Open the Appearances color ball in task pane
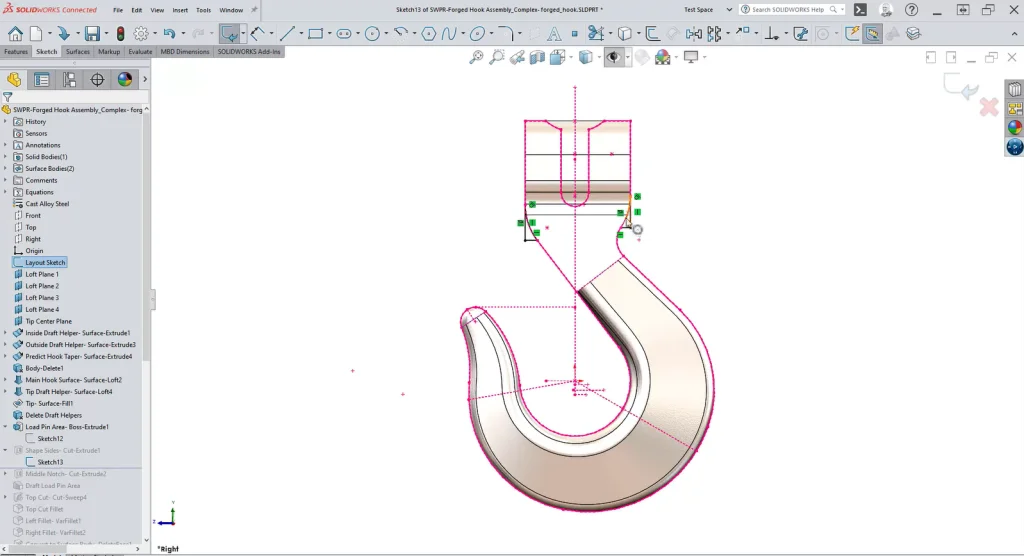This screenshot has height=556, width=1024. [x=1015, y=127]
